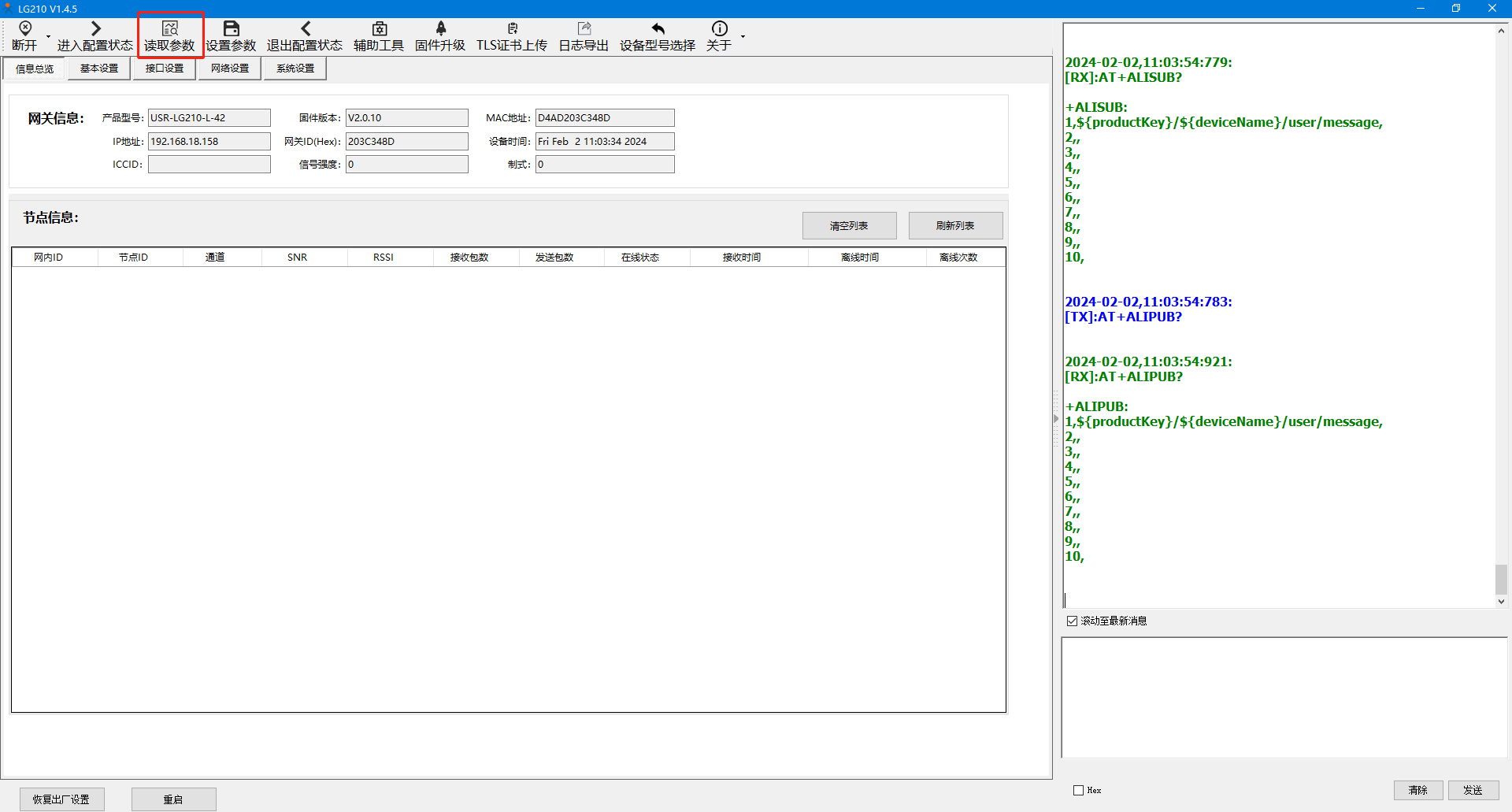The height and width of the screenshot is (812, 1512).
Task: Click the 离线时间 column header
Action: 867,258
